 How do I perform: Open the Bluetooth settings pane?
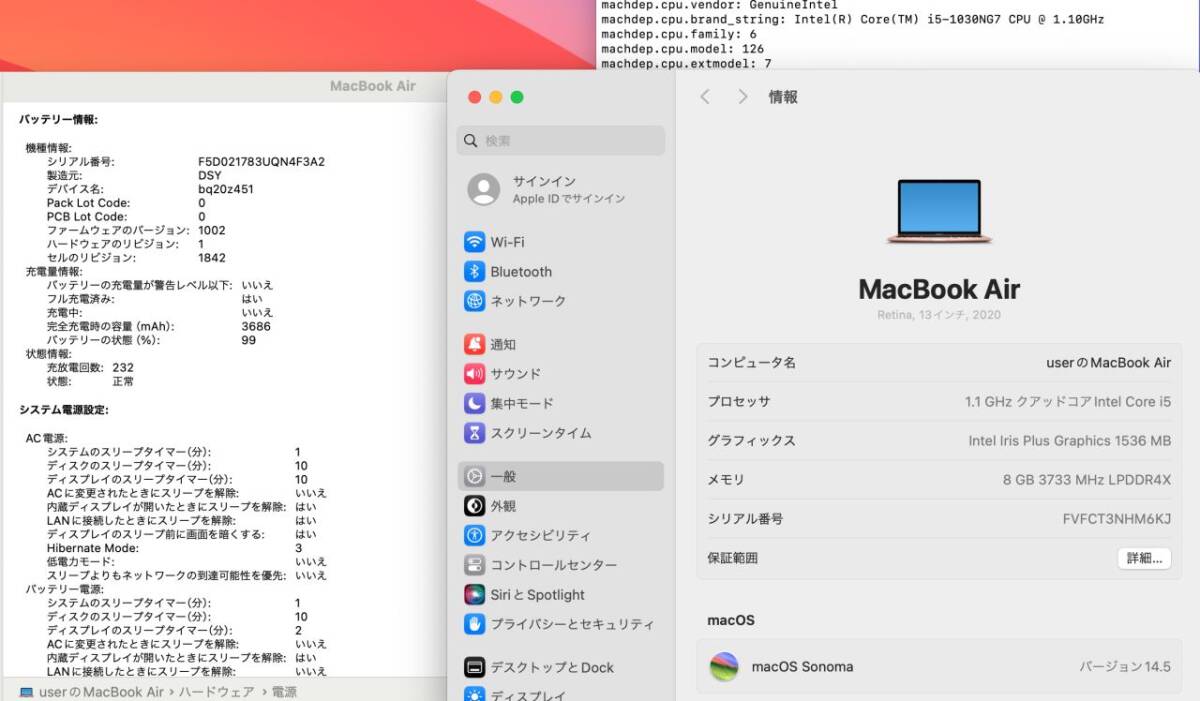(x=561, y=272)
